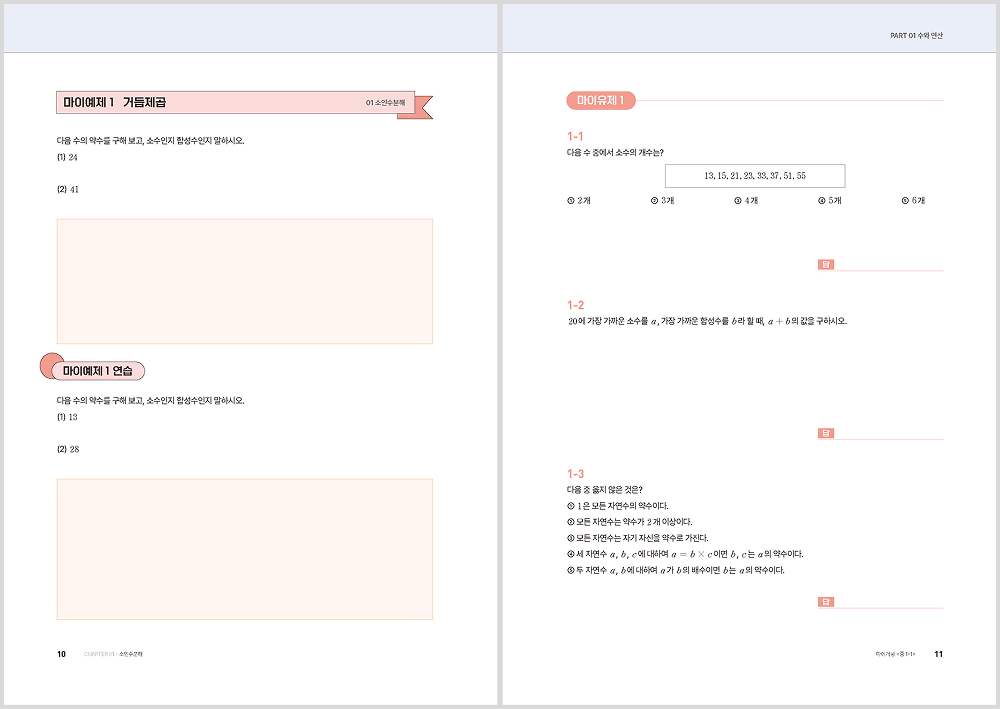Screen dimensions: 1000x709
Task: Select answer choice ⑤ 6개
Action: tap(913, 201)
